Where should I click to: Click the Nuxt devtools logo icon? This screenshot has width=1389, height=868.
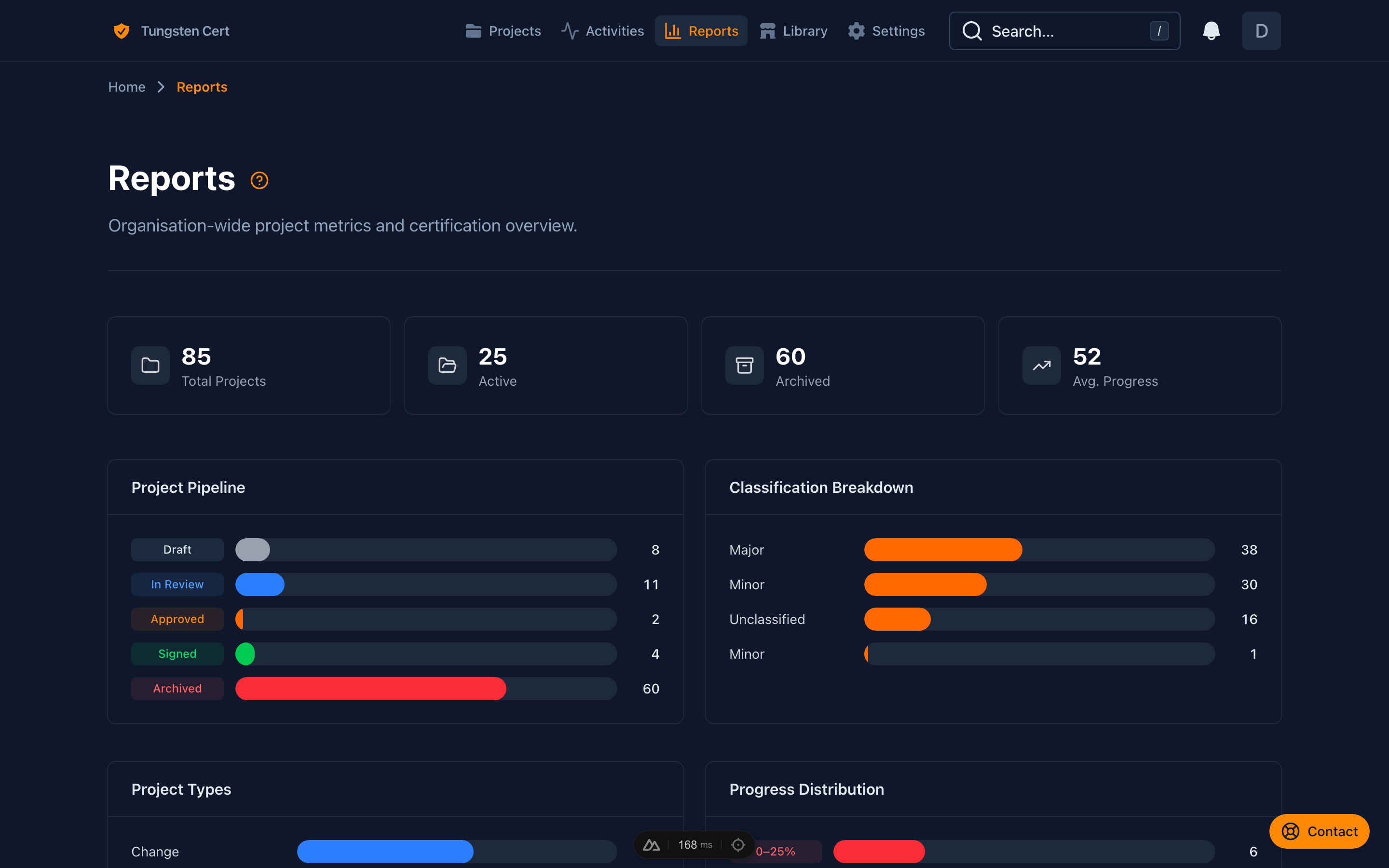(651, 844)
